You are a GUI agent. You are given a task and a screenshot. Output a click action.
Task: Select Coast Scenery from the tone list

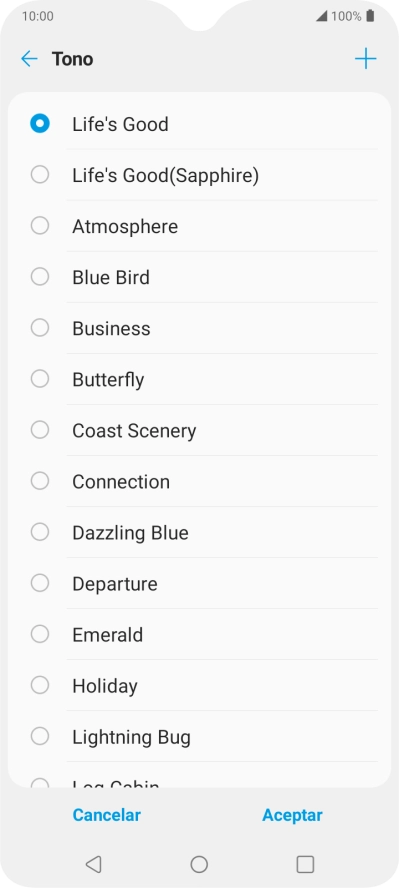[x=199, y=430]
